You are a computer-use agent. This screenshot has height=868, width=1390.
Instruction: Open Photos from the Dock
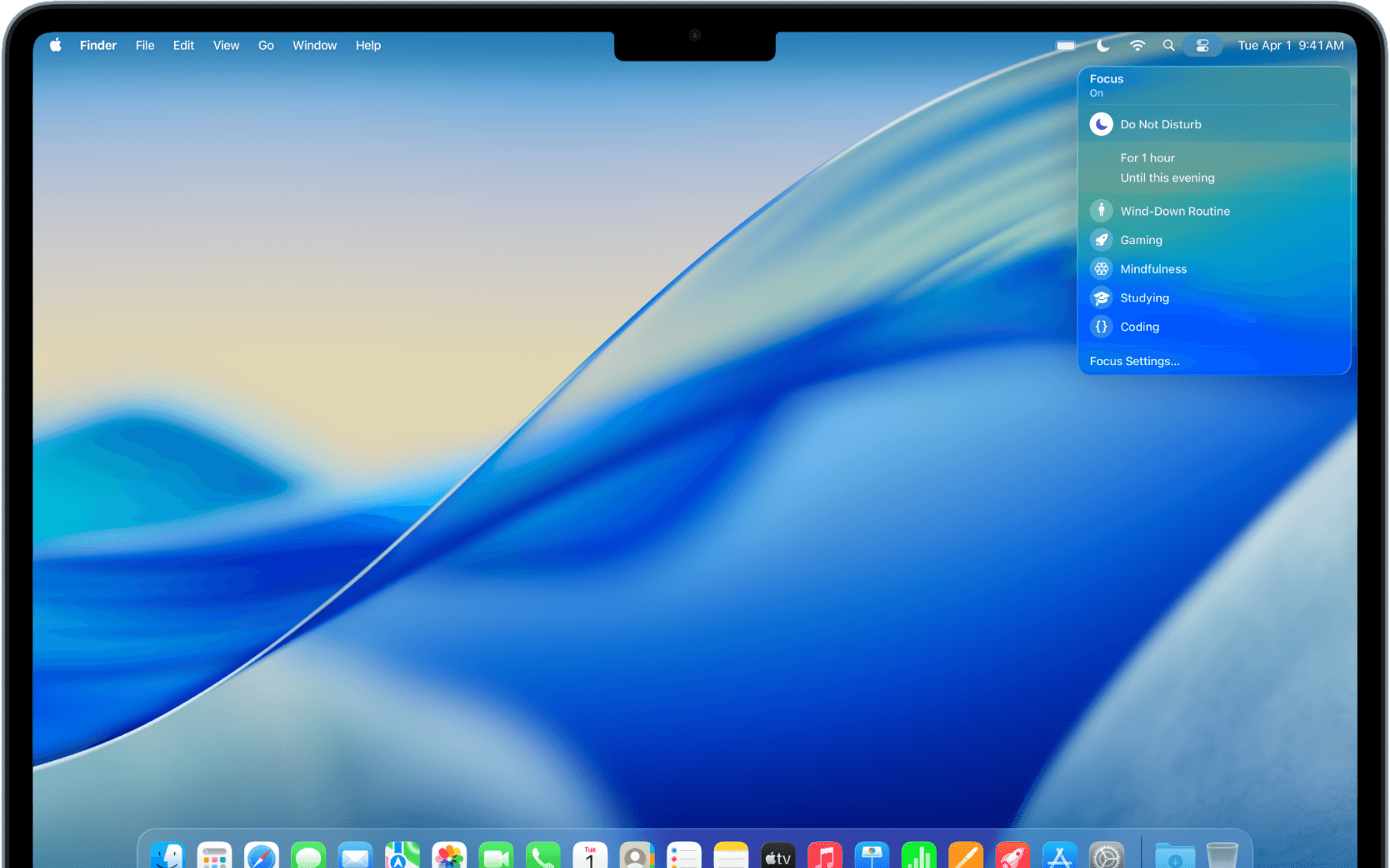449,855
